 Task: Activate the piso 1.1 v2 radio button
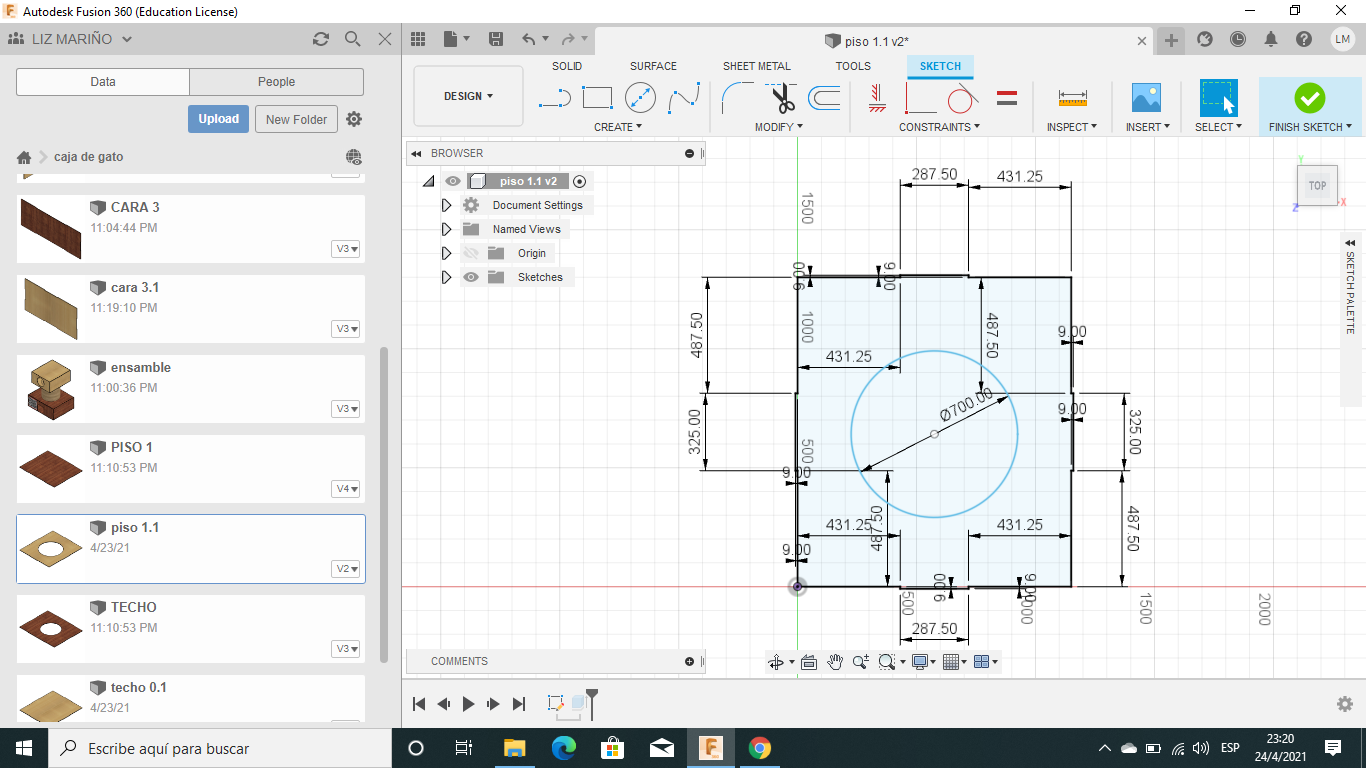[579, 181]
